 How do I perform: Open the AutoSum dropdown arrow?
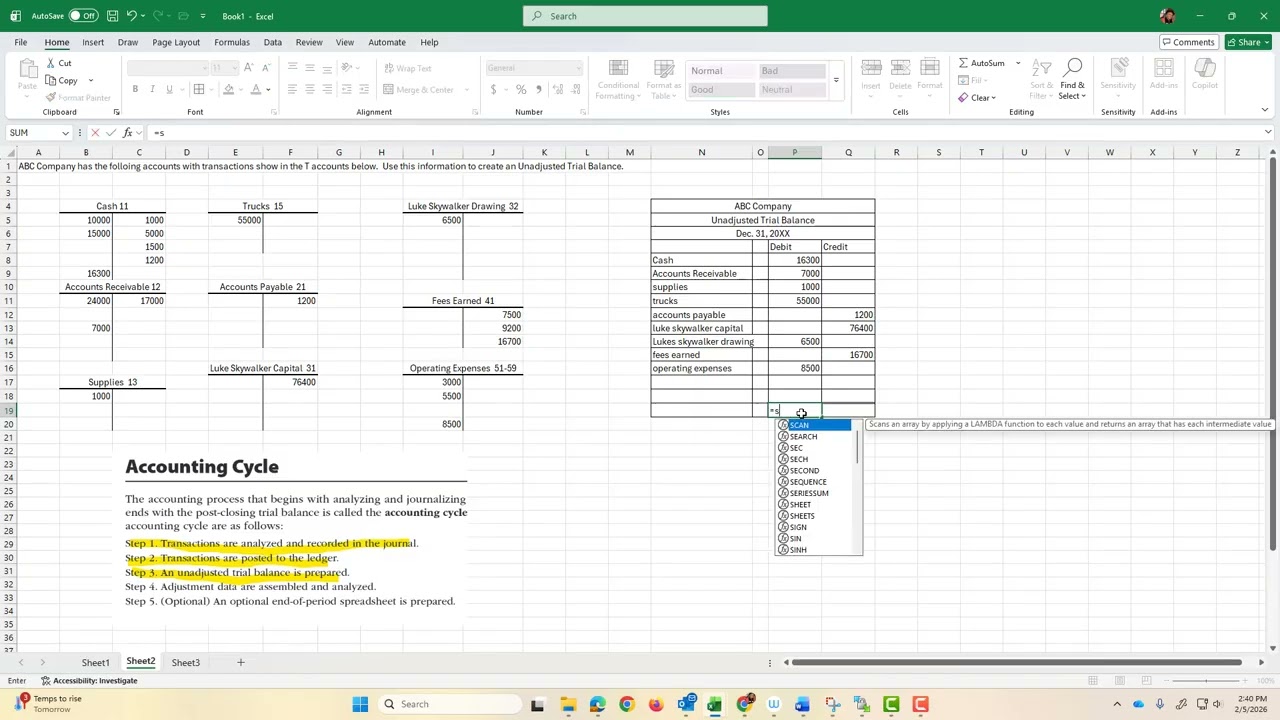click(1018, 63)
